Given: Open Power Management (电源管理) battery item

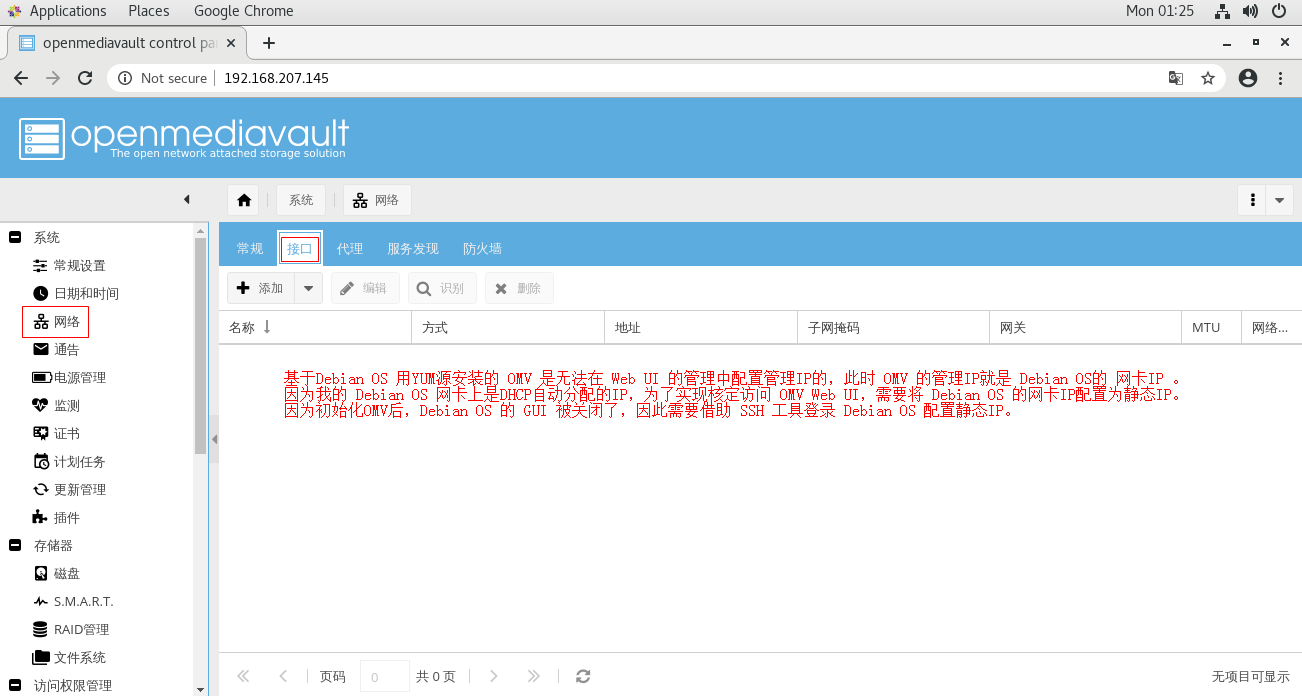Looking at the screenshot, I should point(69,377).
